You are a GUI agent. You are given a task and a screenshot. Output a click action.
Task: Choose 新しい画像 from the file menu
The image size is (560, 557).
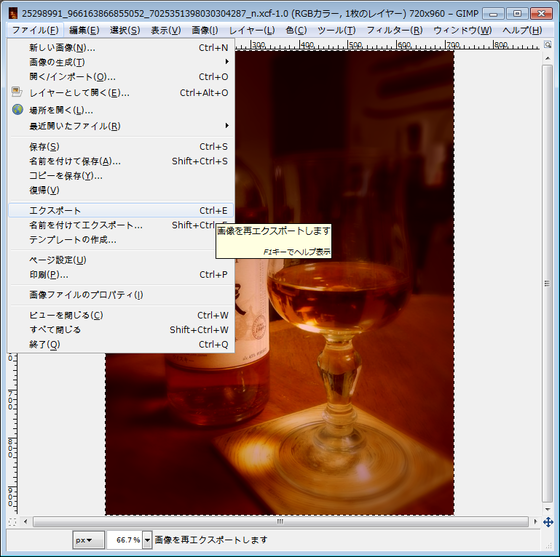tap(121, 47)
